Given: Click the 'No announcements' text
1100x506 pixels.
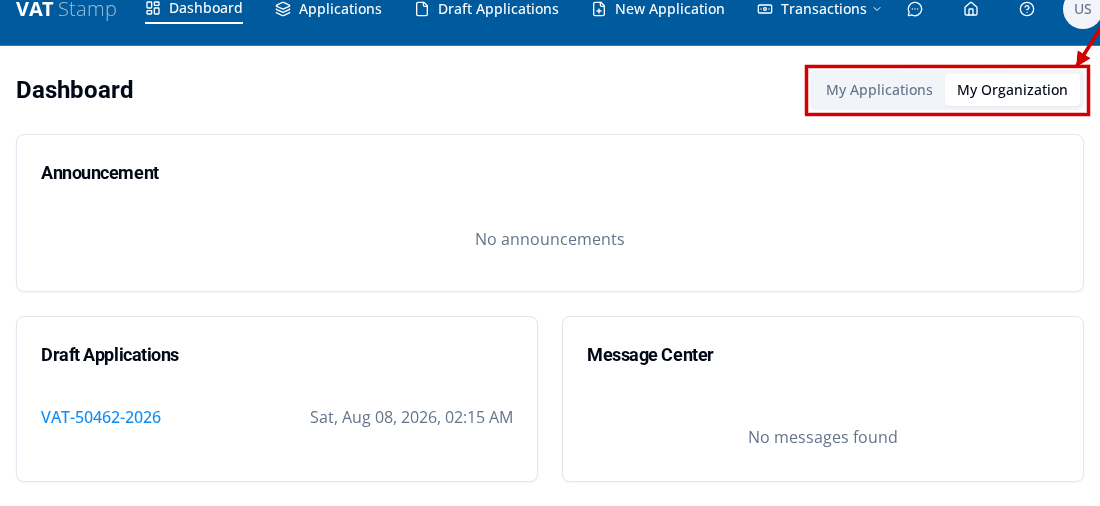Looking at the screenshot, I should pyautogui.click(x=550, y=239).
